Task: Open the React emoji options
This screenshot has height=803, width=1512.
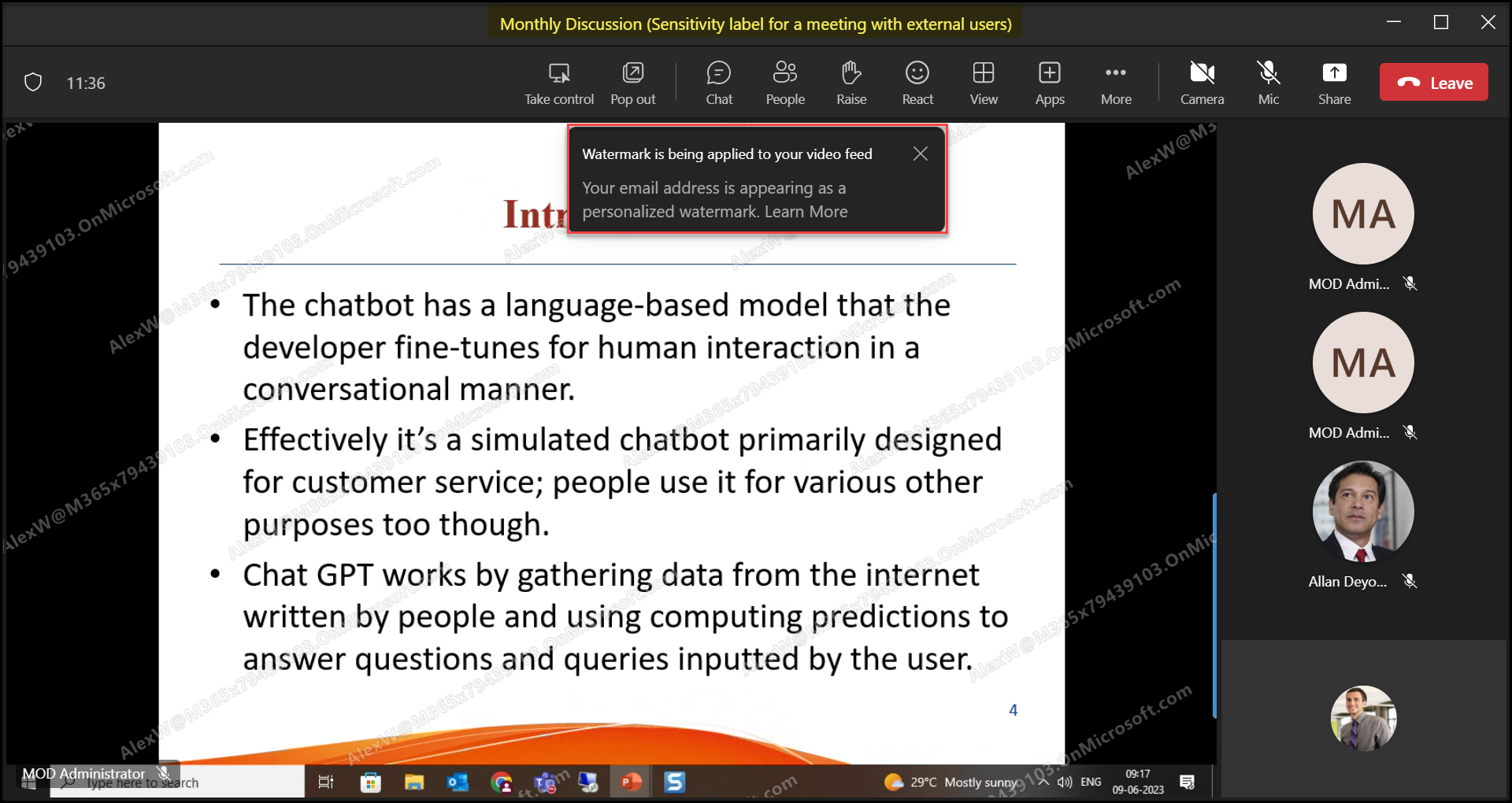Action: [917, 74]
